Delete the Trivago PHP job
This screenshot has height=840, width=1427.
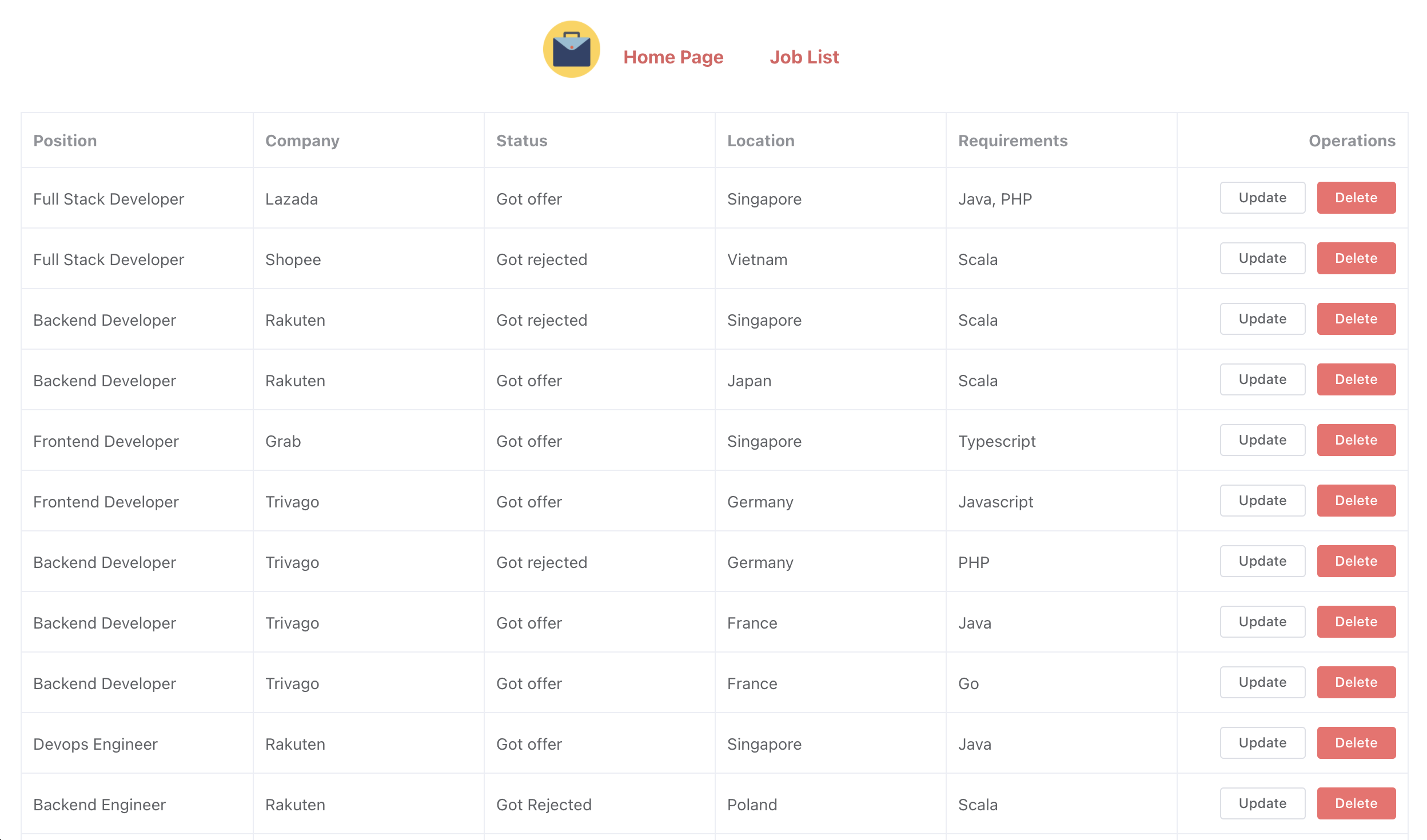[1356, 561]
